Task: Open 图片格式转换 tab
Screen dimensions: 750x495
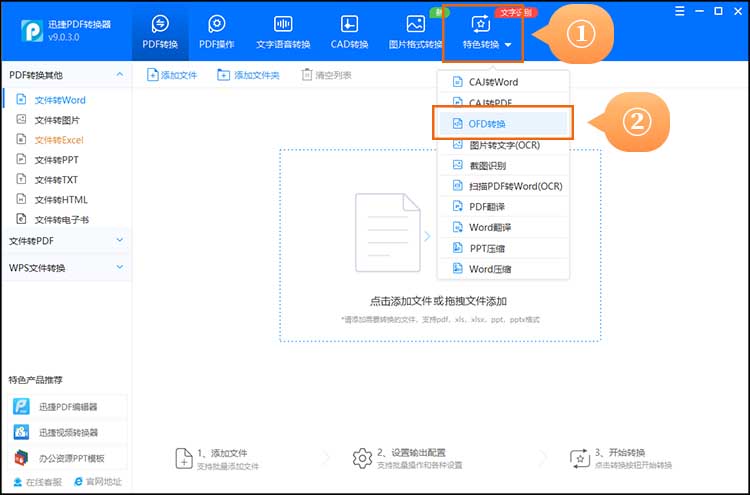Action: 415,32
